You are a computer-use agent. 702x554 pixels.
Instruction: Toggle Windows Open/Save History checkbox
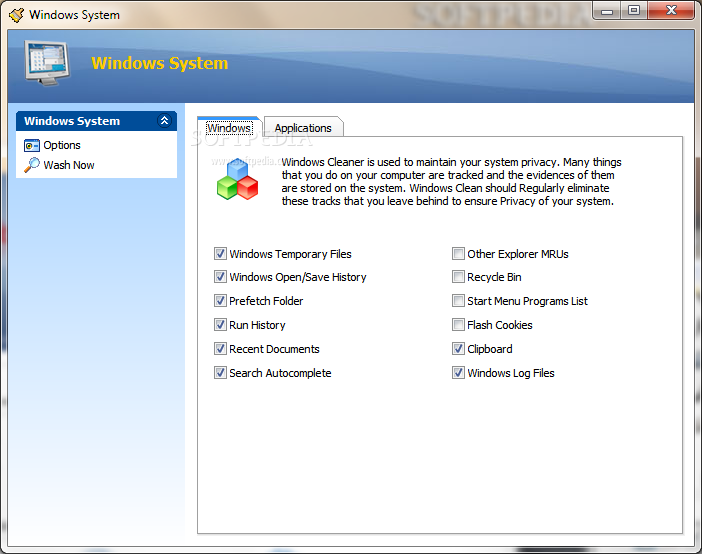point(220,277)
